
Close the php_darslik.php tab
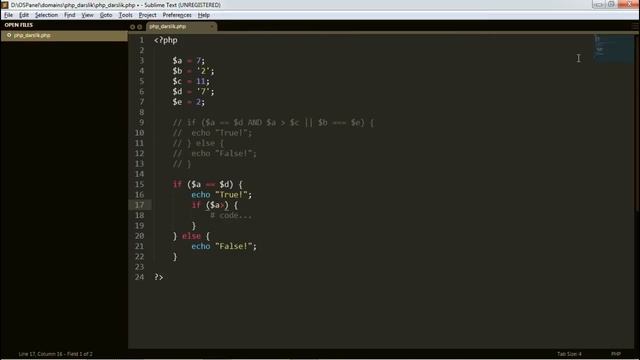coord(211,27)
